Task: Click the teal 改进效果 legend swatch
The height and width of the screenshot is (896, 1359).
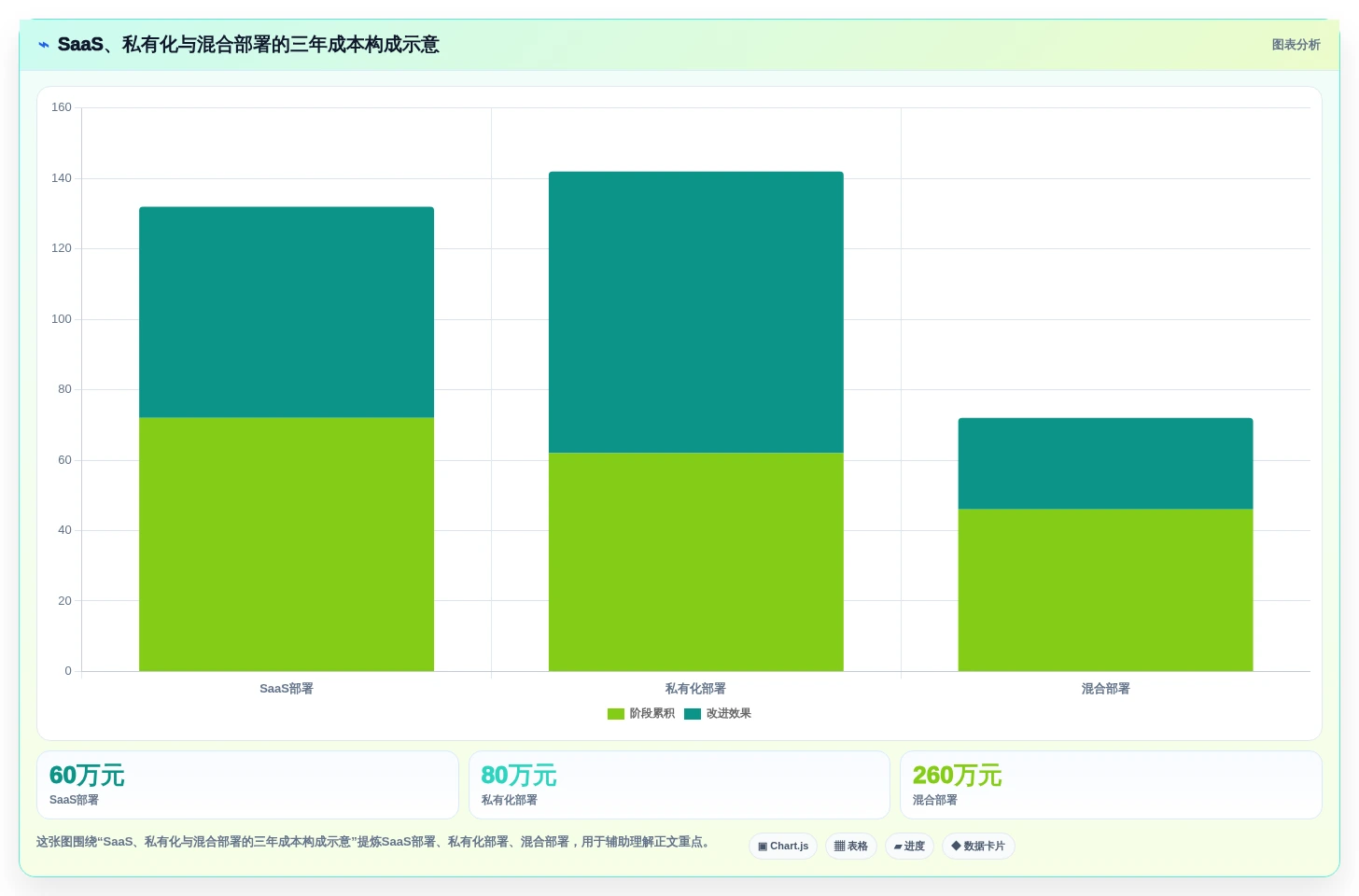Action: [x=693, y=714]
